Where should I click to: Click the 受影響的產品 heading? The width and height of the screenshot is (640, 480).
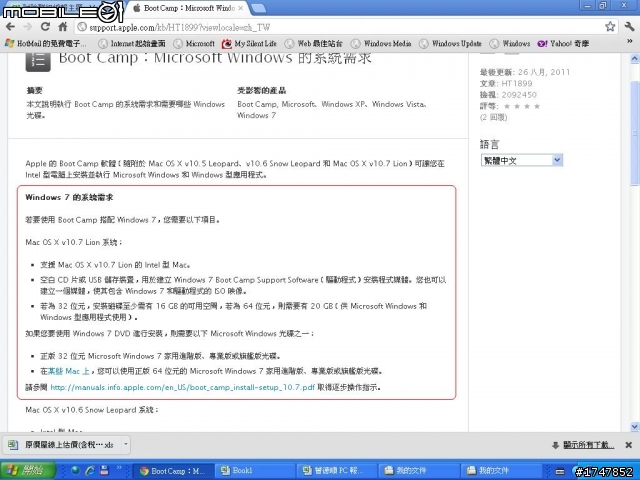coord(262,90)
